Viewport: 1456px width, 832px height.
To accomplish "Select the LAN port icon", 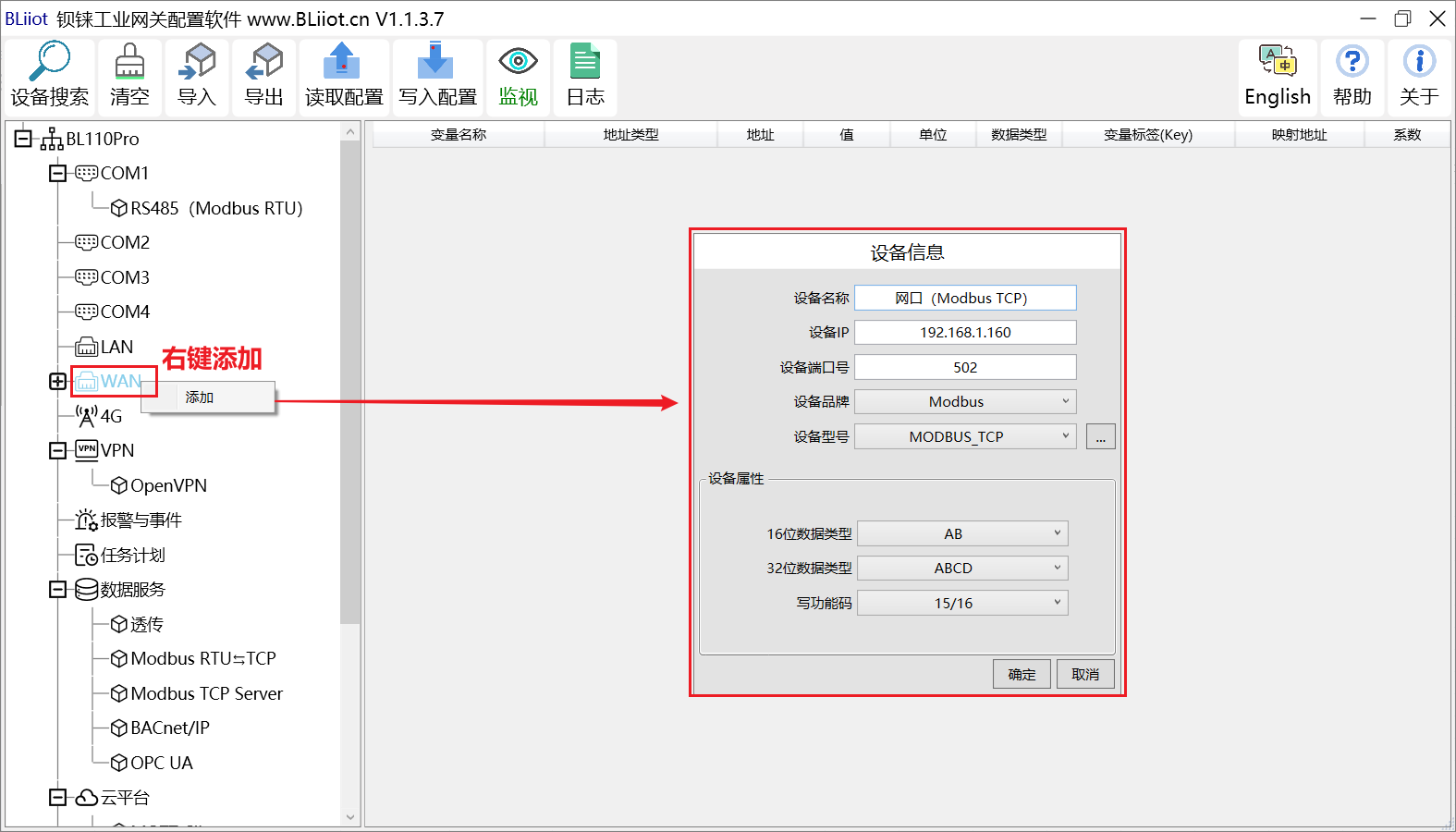I will click(86, 347).
